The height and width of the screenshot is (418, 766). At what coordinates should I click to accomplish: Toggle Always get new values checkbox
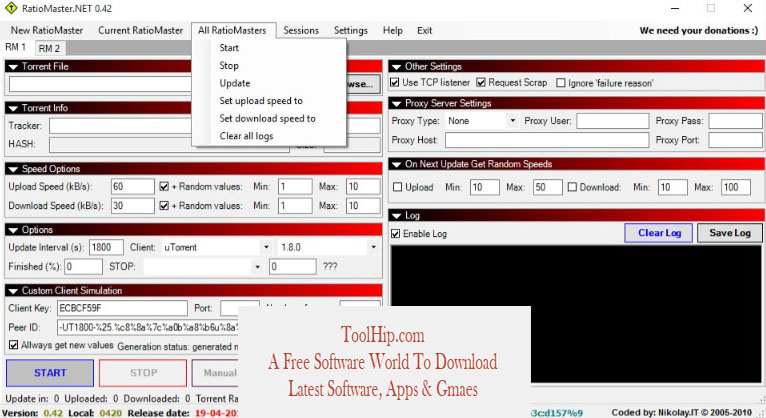14,345
